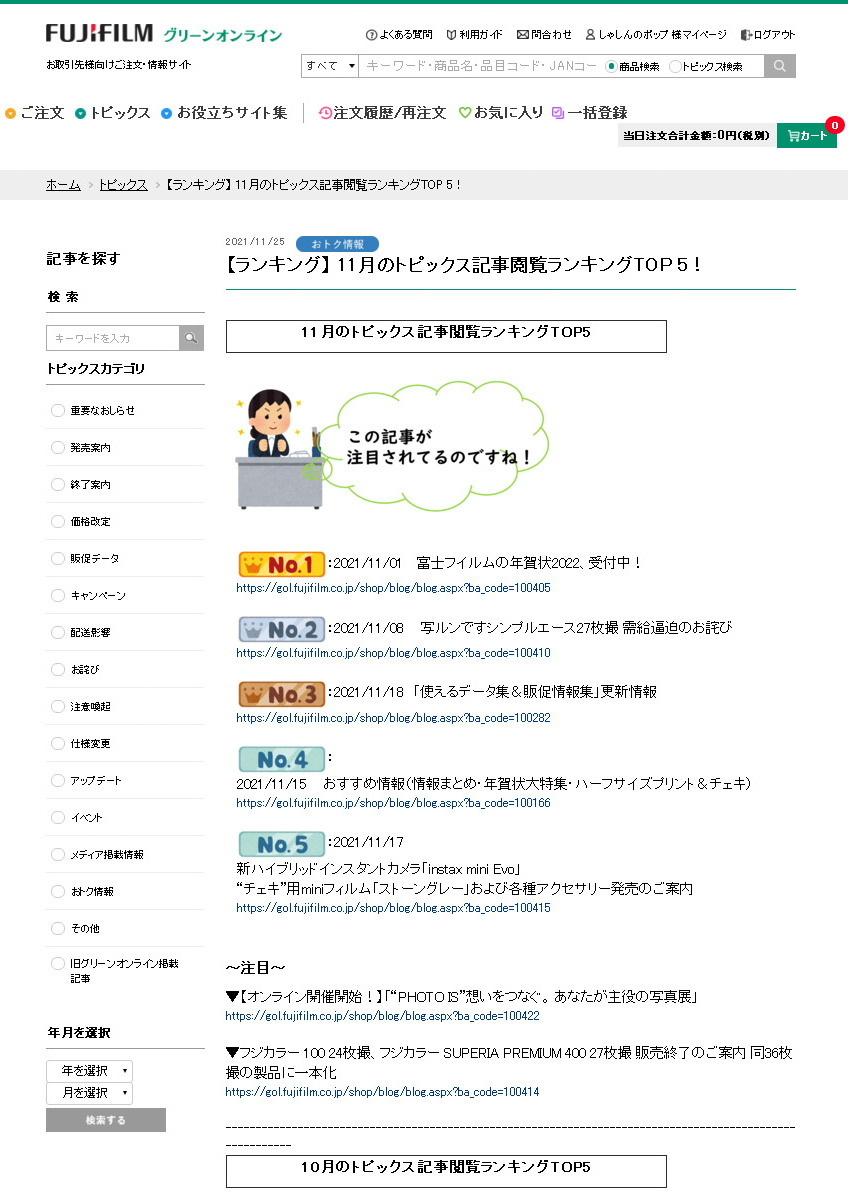
Task: Select the トピックス検索 radio button
Action: [x=675, y=67]
